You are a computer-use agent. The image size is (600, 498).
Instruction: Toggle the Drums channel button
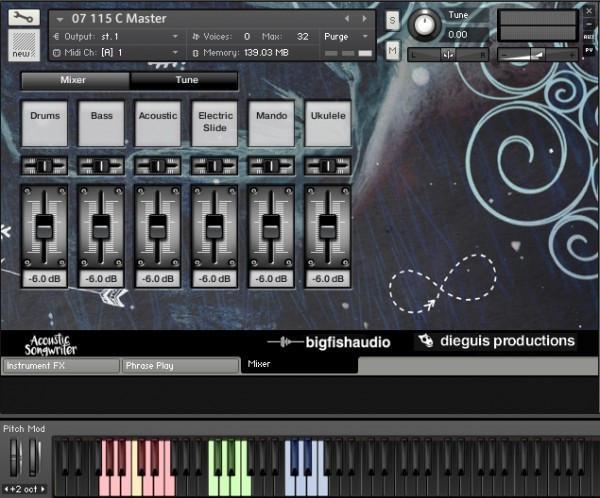click(x=45, y=123)
